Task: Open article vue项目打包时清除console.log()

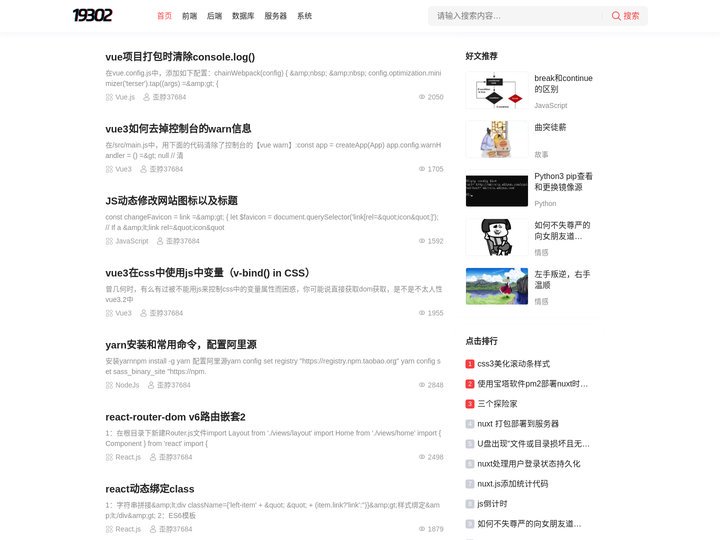Action: (180, 57)
